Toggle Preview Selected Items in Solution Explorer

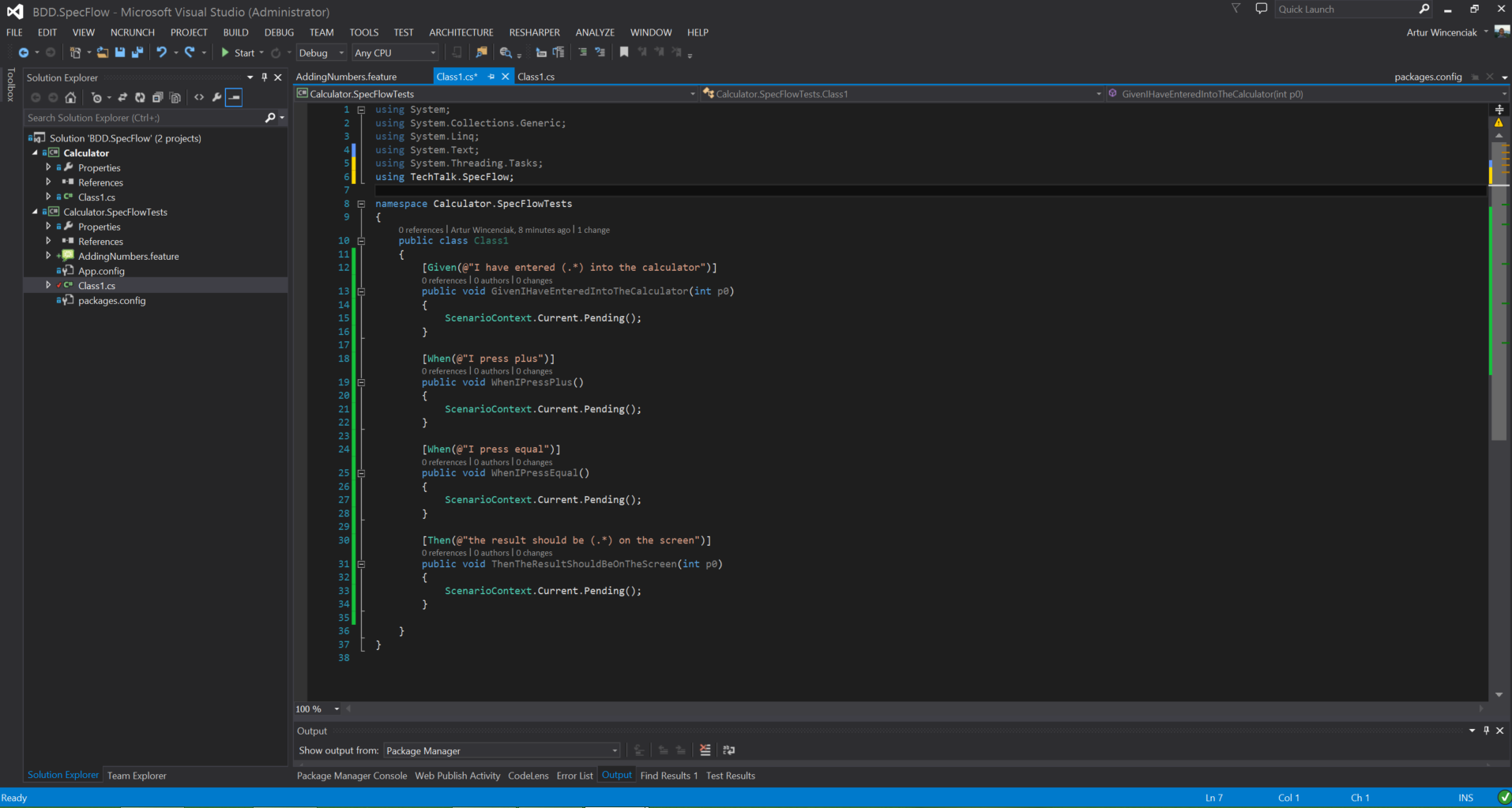pyautogui.click(x=234, y=98)
